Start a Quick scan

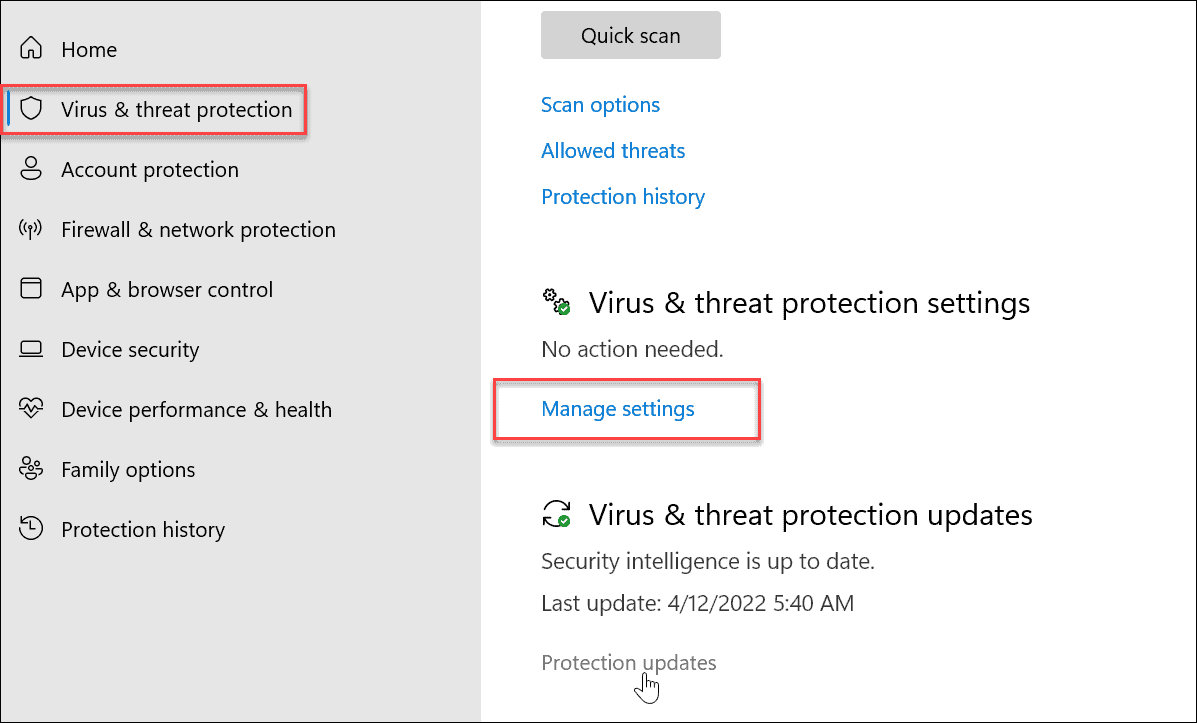pyautogui.click(x=630, y=34)
